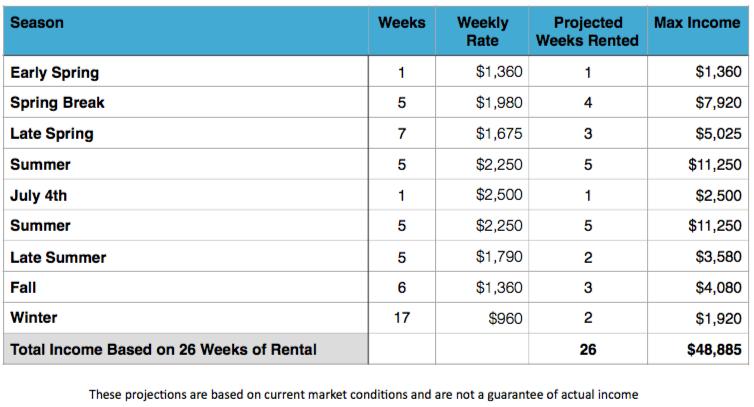754x407 pixels.
Task: Click the $2,500 July 4th weekly rate
Action: point(500,195)
